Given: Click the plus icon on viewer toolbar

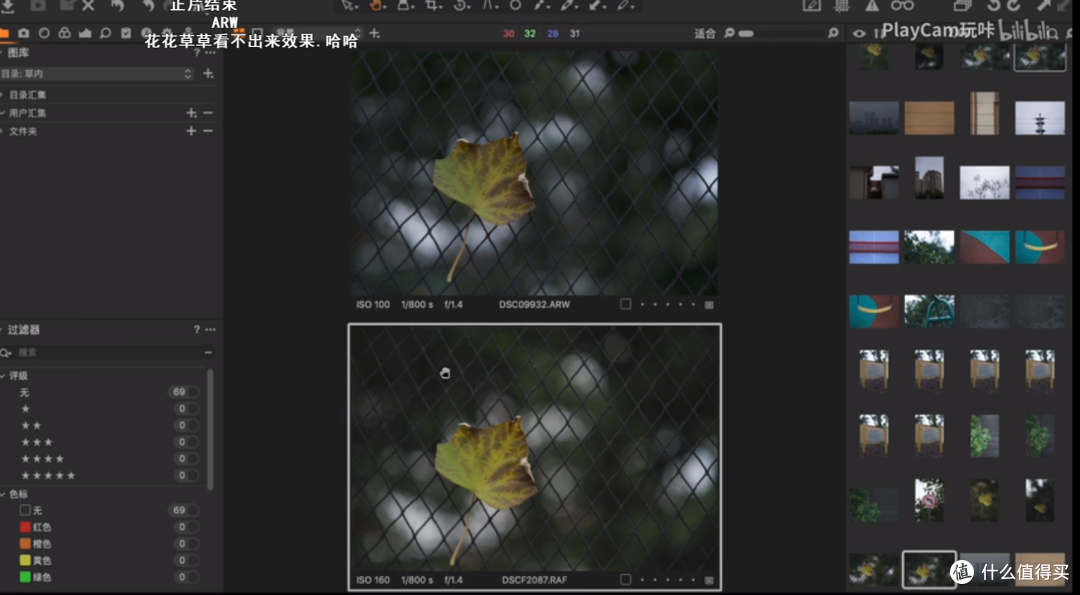Looking at the screenshot, I should [374, 33].
